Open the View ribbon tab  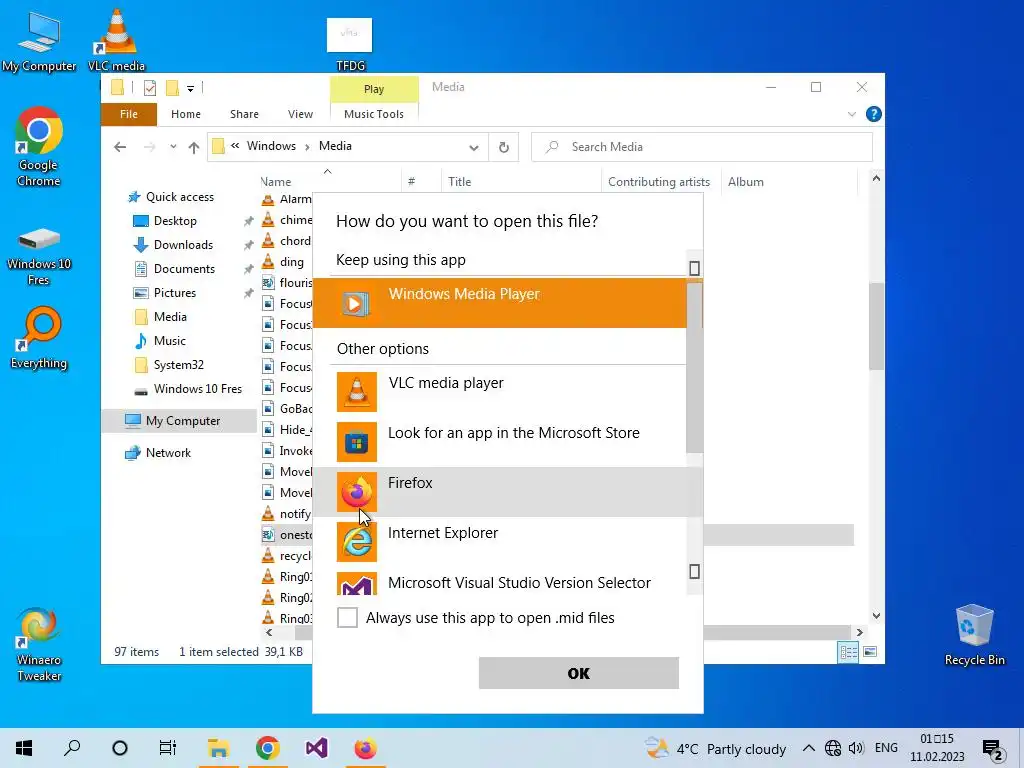(300, 114)
